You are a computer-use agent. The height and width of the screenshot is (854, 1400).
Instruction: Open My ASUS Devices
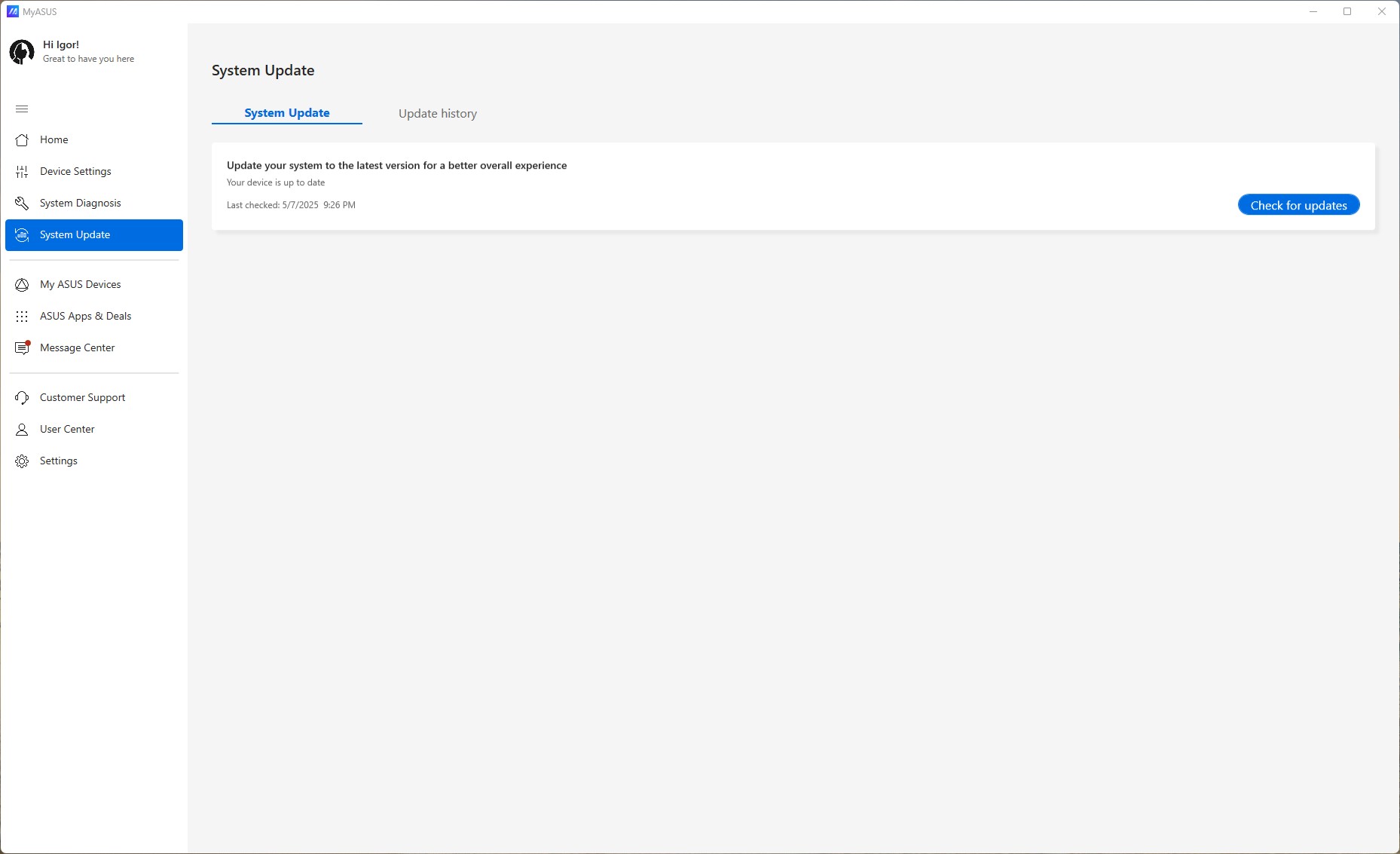tap(94, 285)
